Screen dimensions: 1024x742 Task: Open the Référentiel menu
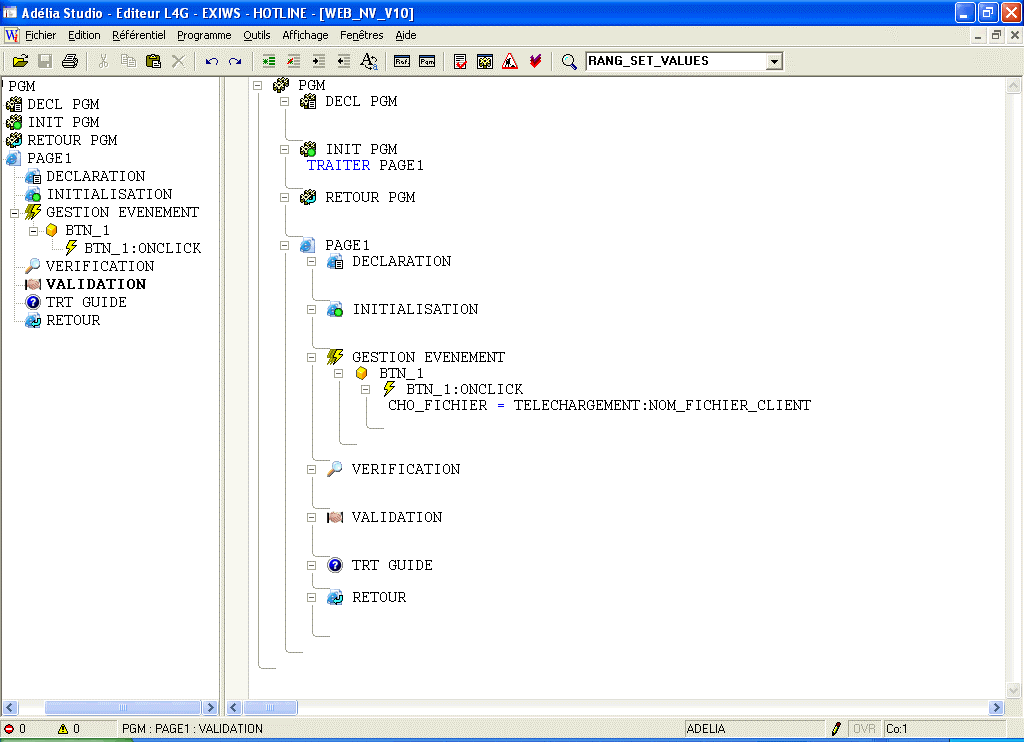[x=138, y=35]
